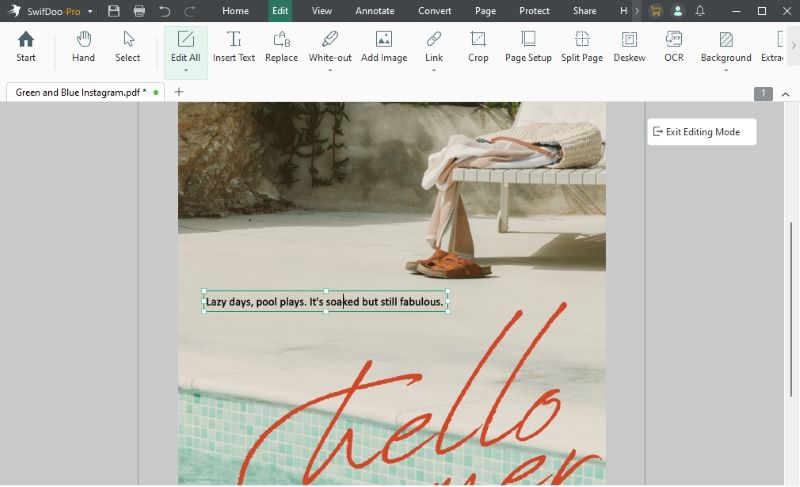Start the OCR tool
The height and width of the screenshot is (487, 800).
coord(673,46)
